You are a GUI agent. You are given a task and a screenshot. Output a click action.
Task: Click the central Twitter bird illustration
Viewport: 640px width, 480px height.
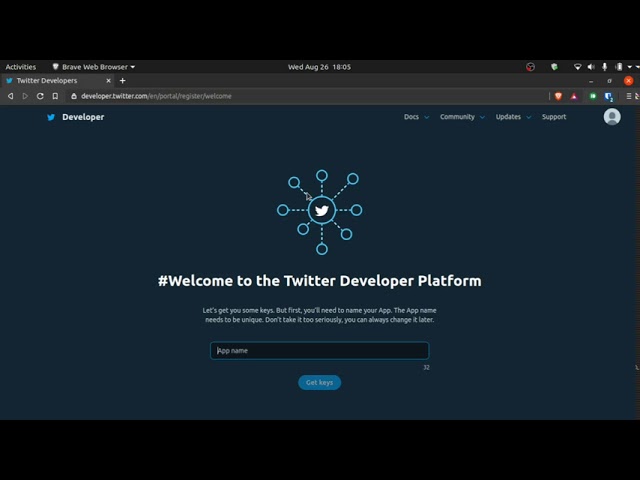[322, 210]
